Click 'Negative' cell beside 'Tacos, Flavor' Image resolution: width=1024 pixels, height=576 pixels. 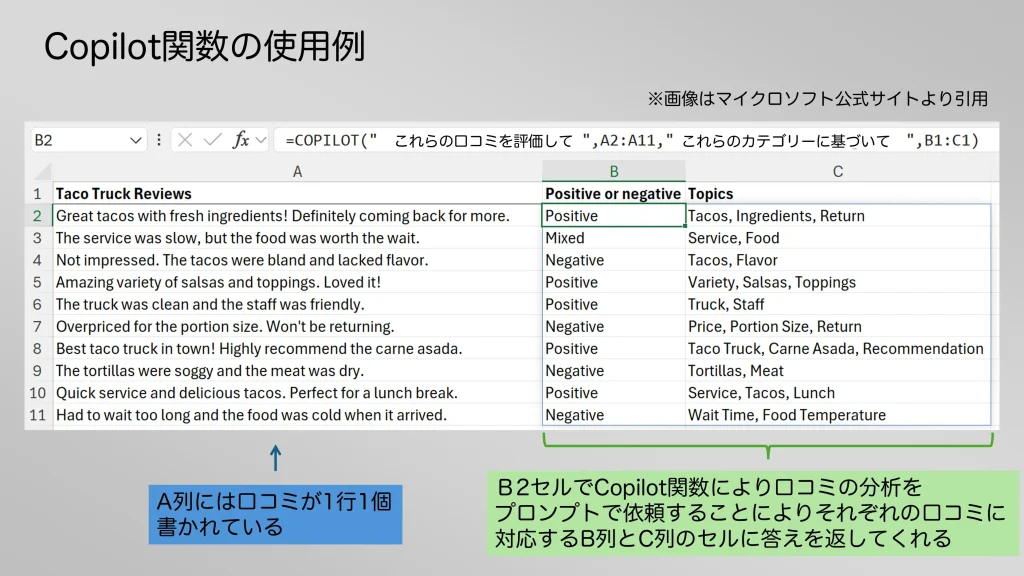[614, 261]
